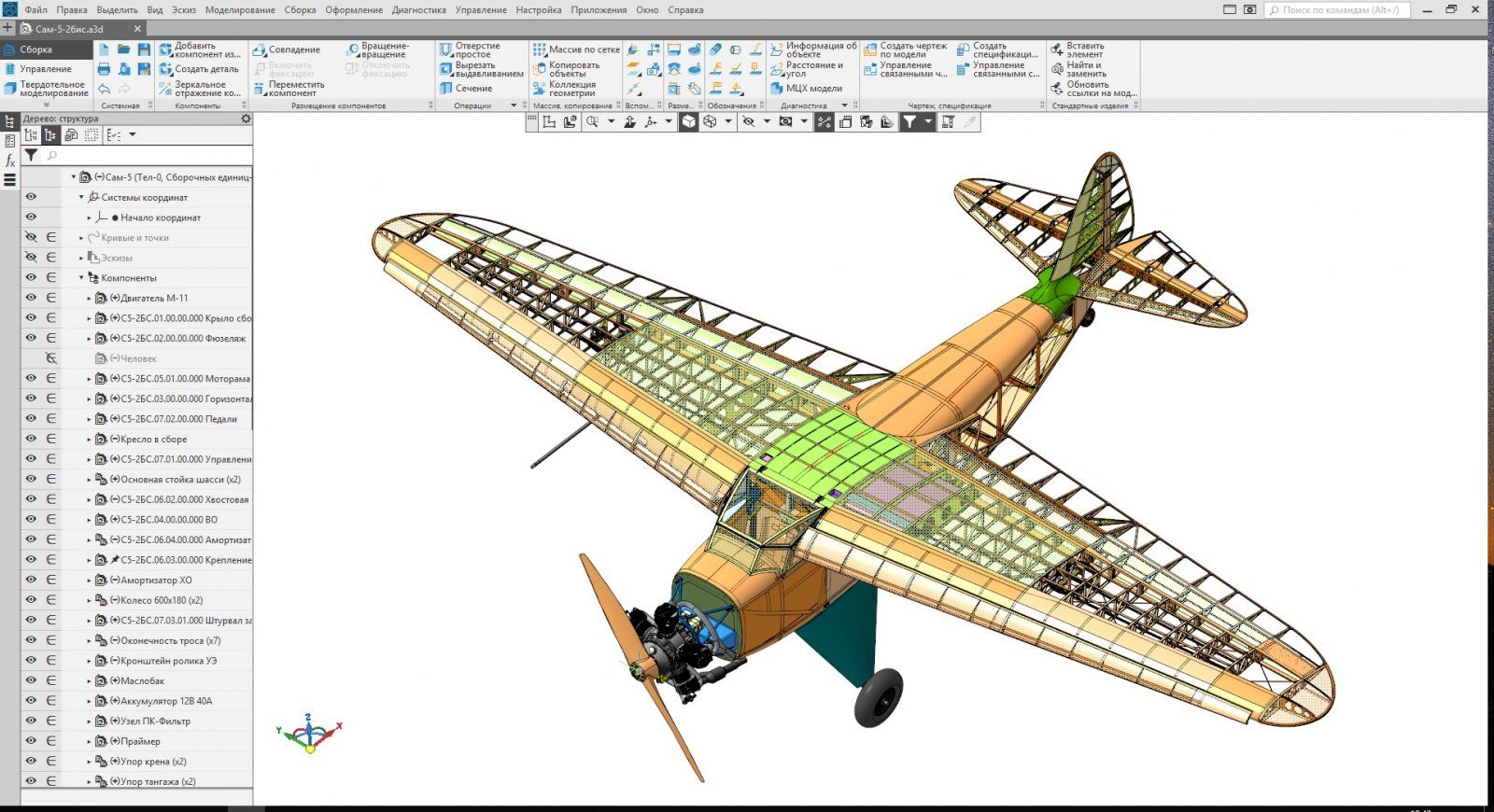Select the Сечение (section) tool
The height and width of the screenshot is (812, 1494).
point(465,89)
